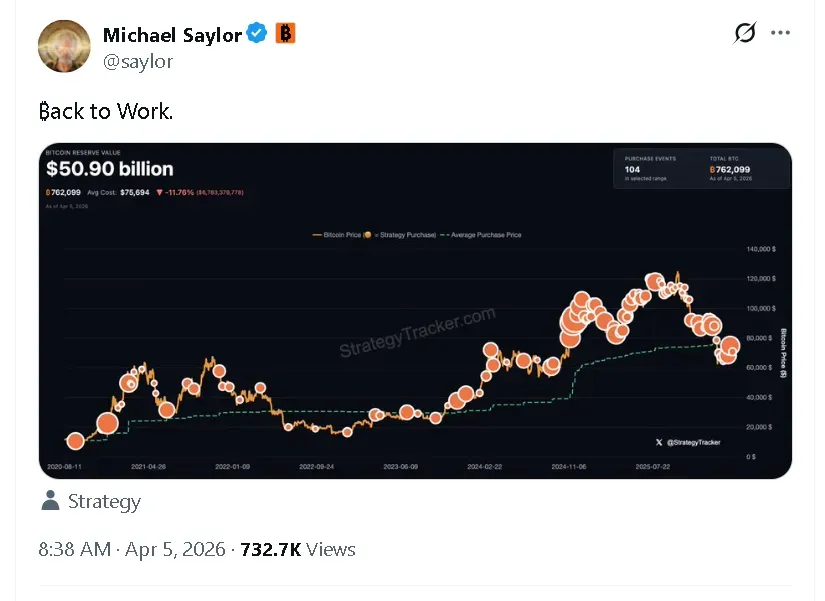Click the Strategy account label

click(x=104, y=500)
